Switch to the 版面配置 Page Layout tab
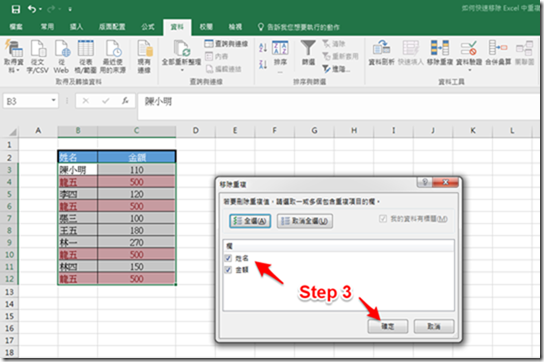The image size is (544, 362). click(x=112, y=27)
